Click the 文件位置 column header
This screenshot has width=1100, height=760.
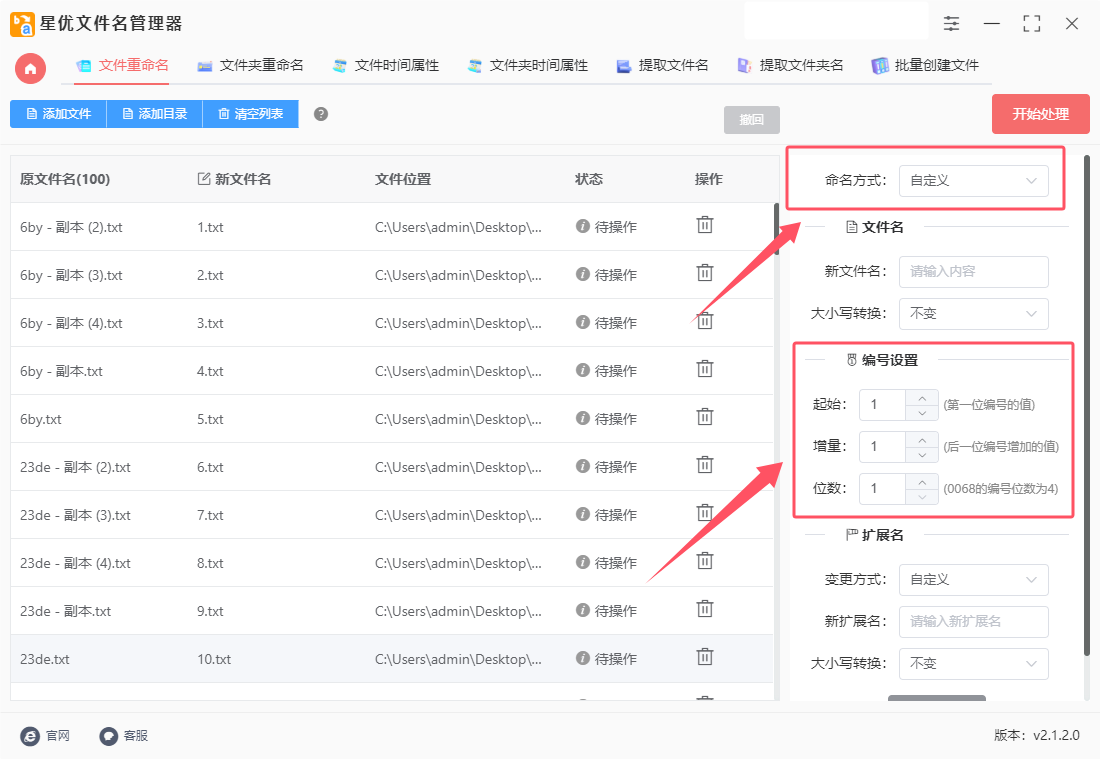pos(403,179)
